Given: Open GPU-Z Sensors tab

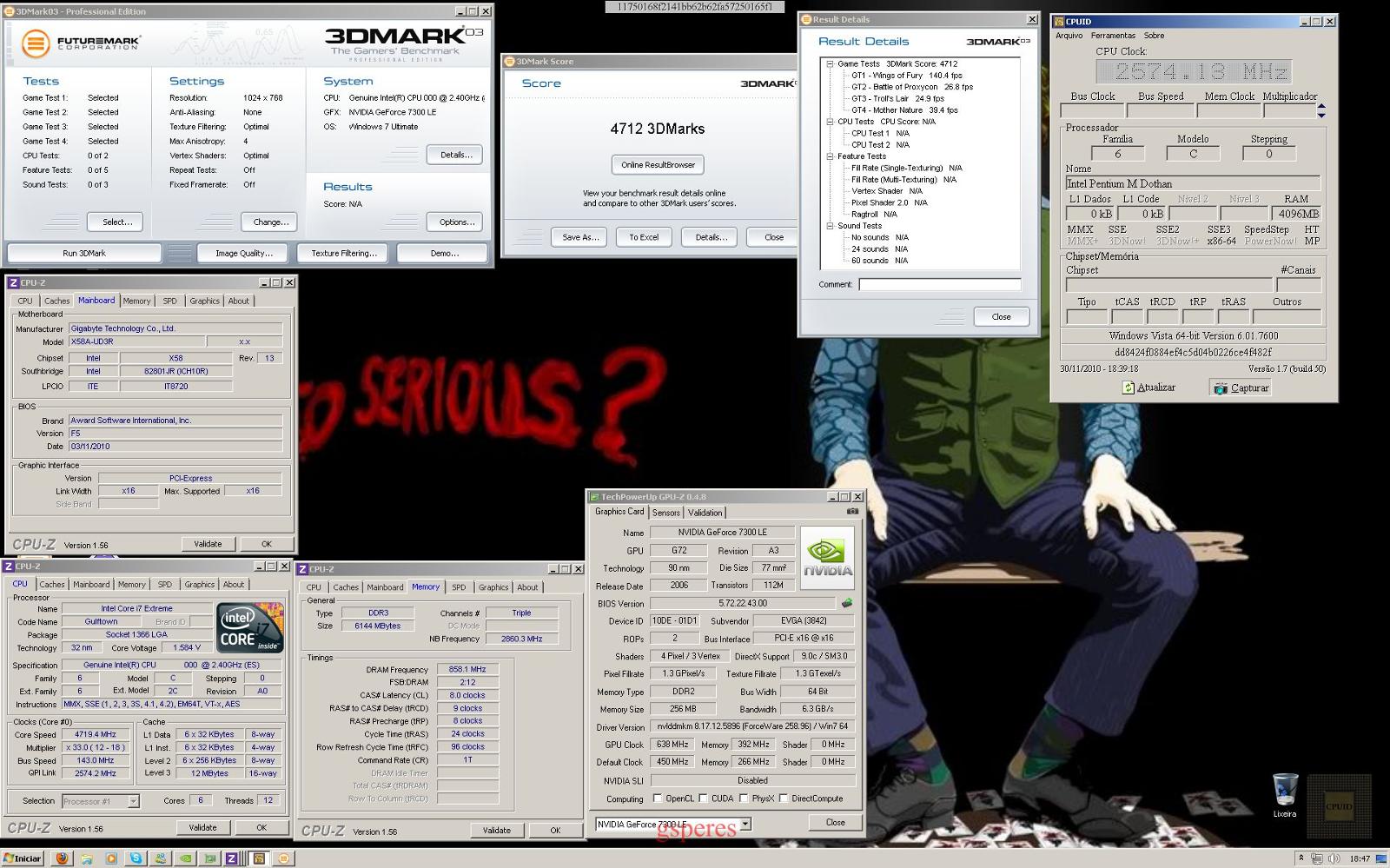Looking at the screenshot, I should 666,513.
